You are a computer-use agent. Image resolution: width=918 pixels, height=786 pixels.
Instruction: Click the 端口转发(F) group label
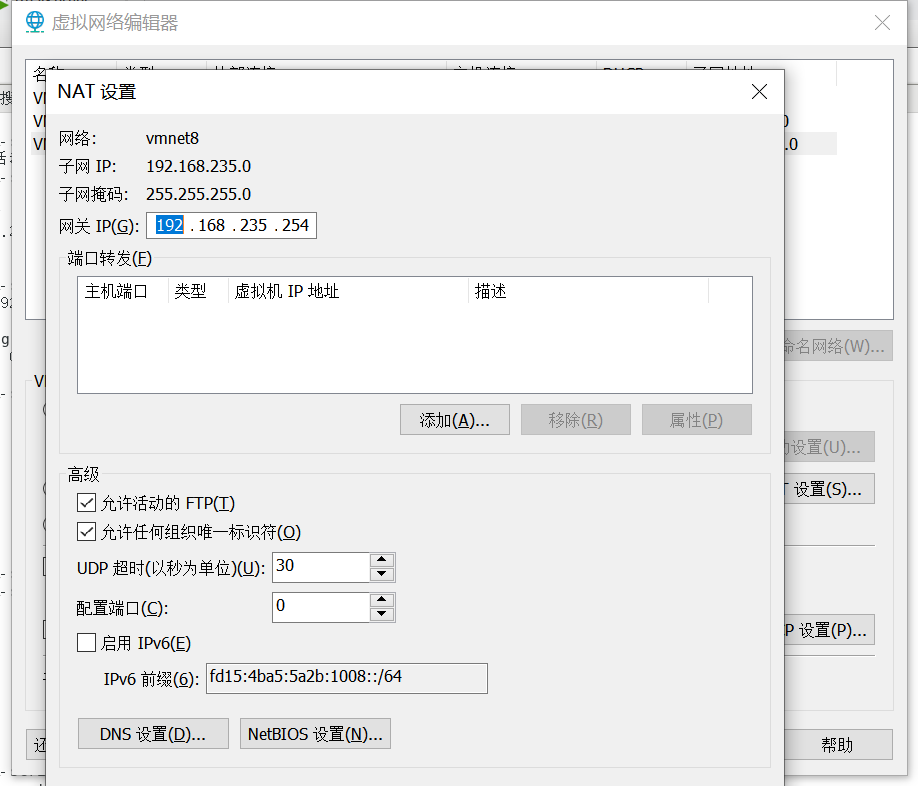click(109, 258)
